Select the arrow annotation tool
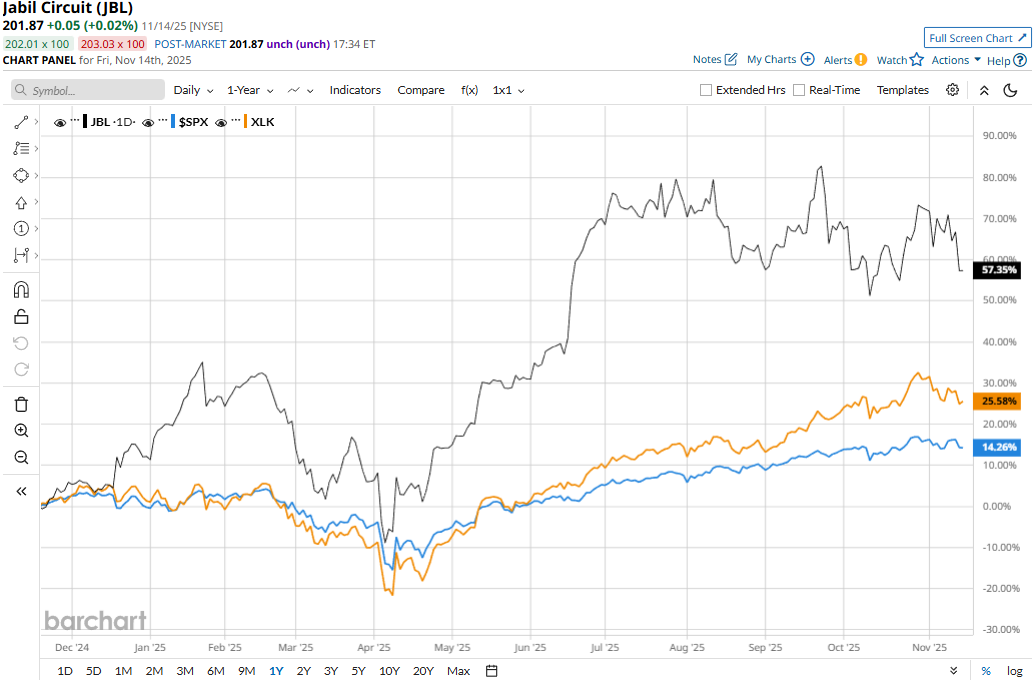The height and width of the screenshot is (680, 1036). [x=21, y=202]
